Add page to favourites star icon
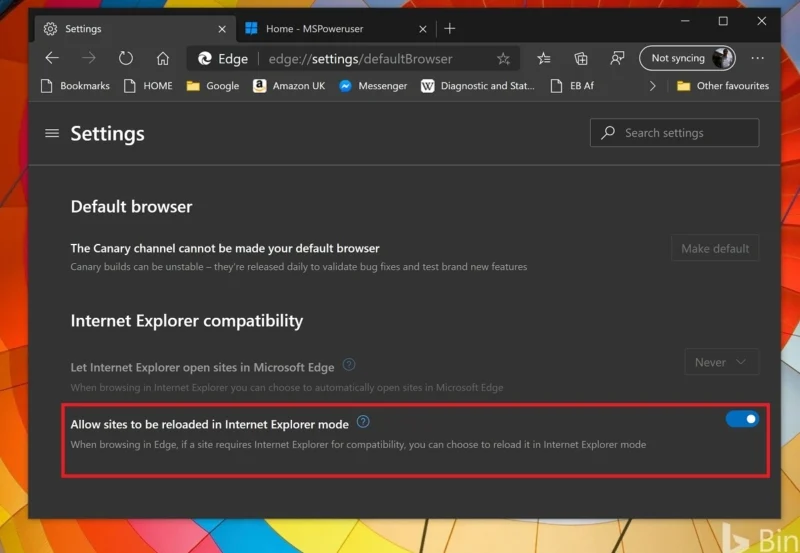 (503, 59)
